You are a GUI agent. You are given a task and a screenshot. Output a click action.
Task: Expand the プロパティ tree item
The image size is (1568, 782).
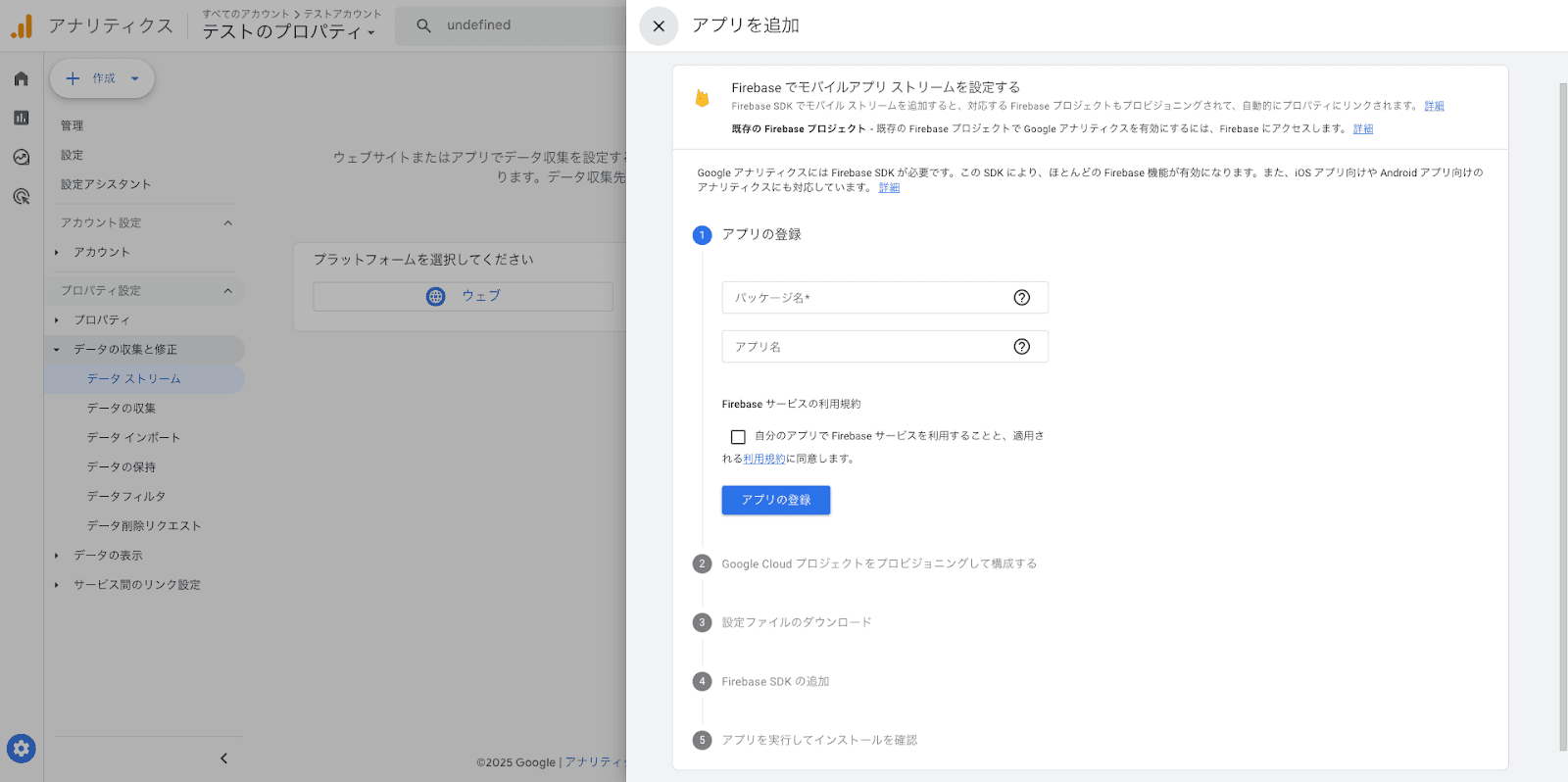(57, 320)
